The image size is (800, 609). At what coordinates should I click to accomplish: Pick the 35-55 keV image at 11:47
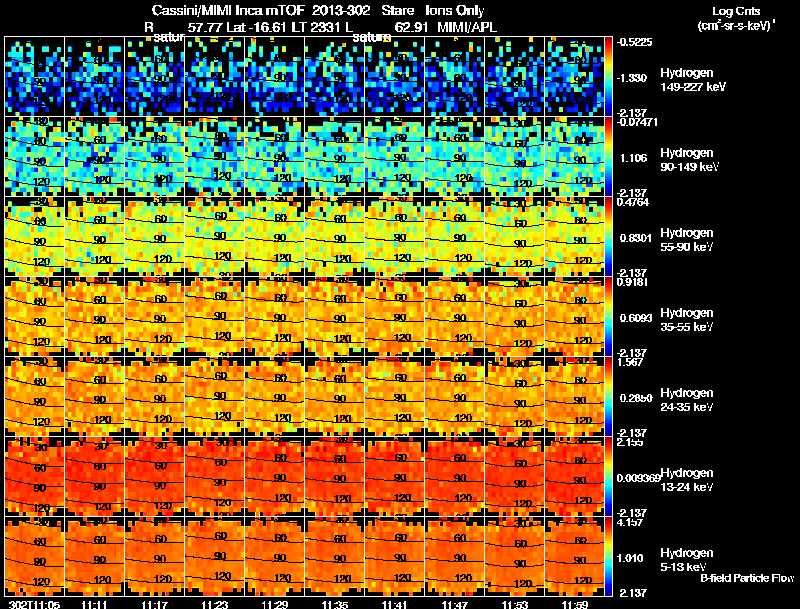[x=455, y=316]
